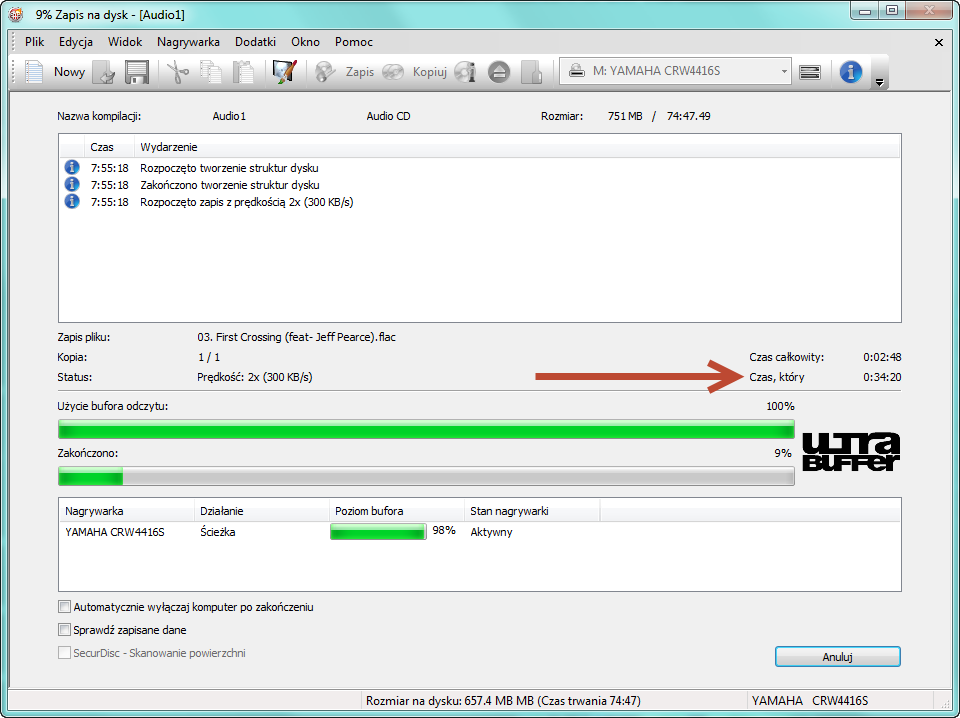Click the Kopiuj disc copy icon

click(x=392, y=72)
